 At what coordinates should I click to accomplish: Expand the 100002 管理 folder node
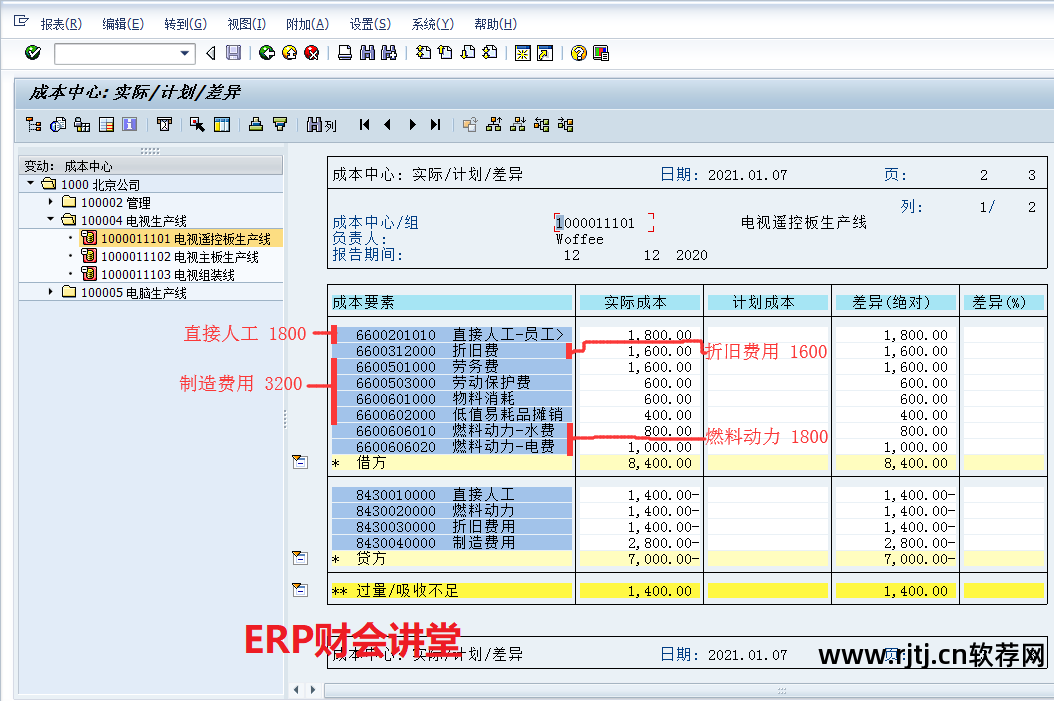(x=50, y=201)
